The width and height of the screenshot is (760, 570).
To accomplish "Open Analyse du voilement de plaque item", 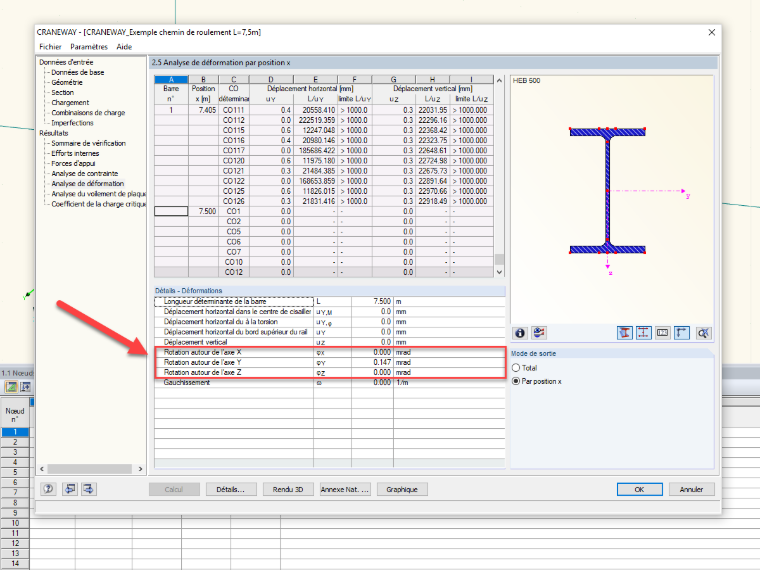I will (x=98, y=194).
